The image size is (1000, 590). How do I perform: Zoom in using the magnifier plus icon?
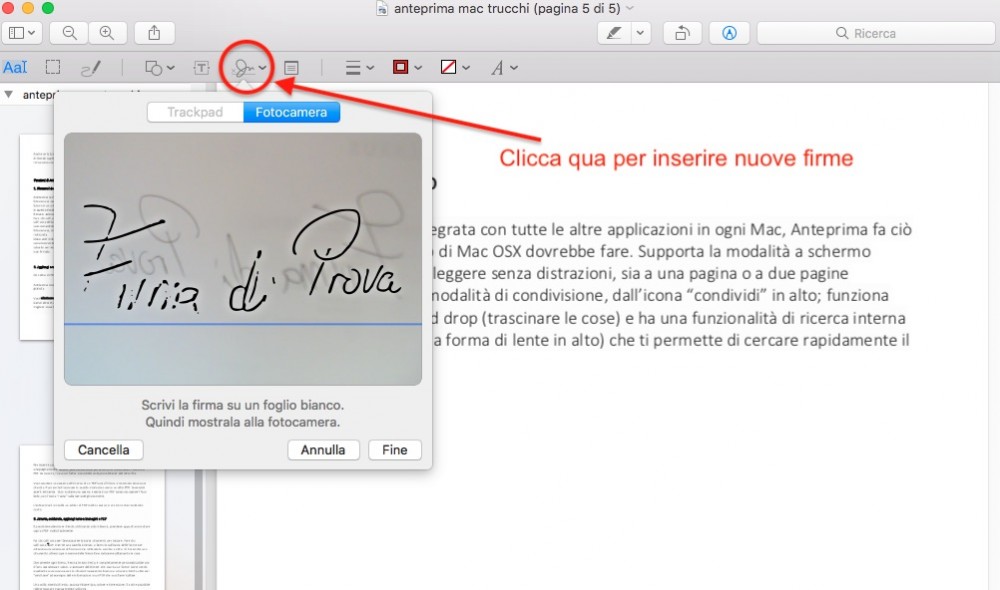click(106, 32)
